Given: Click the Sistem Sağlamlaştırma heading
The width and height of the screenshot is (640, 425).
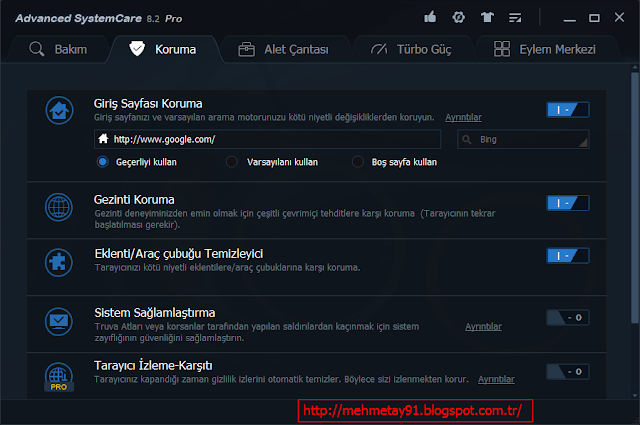Looking at the screenshot, I should [x=155, y=313].
